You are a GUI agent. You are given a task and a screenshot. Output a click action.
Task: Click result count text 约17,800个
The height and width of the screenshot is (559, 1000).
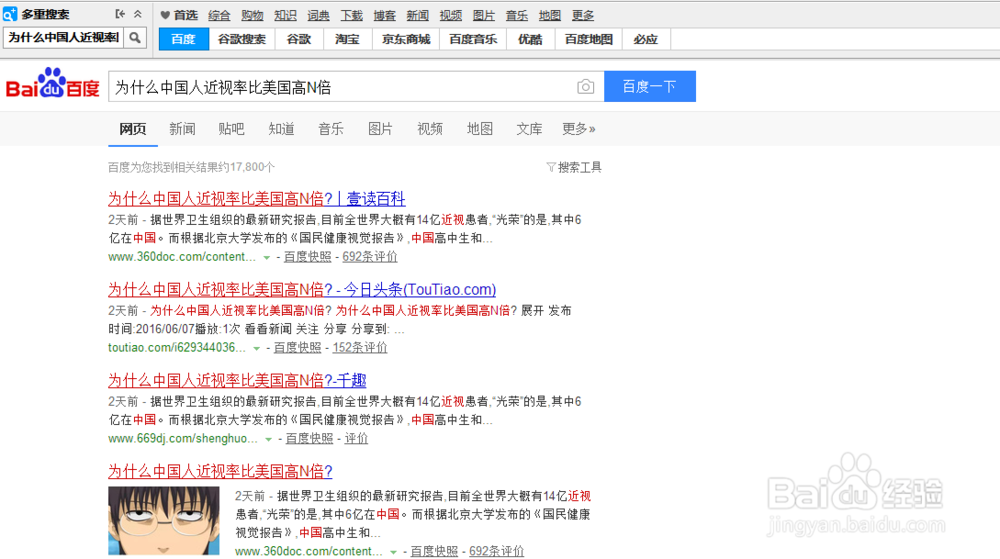tap(247, 167)
